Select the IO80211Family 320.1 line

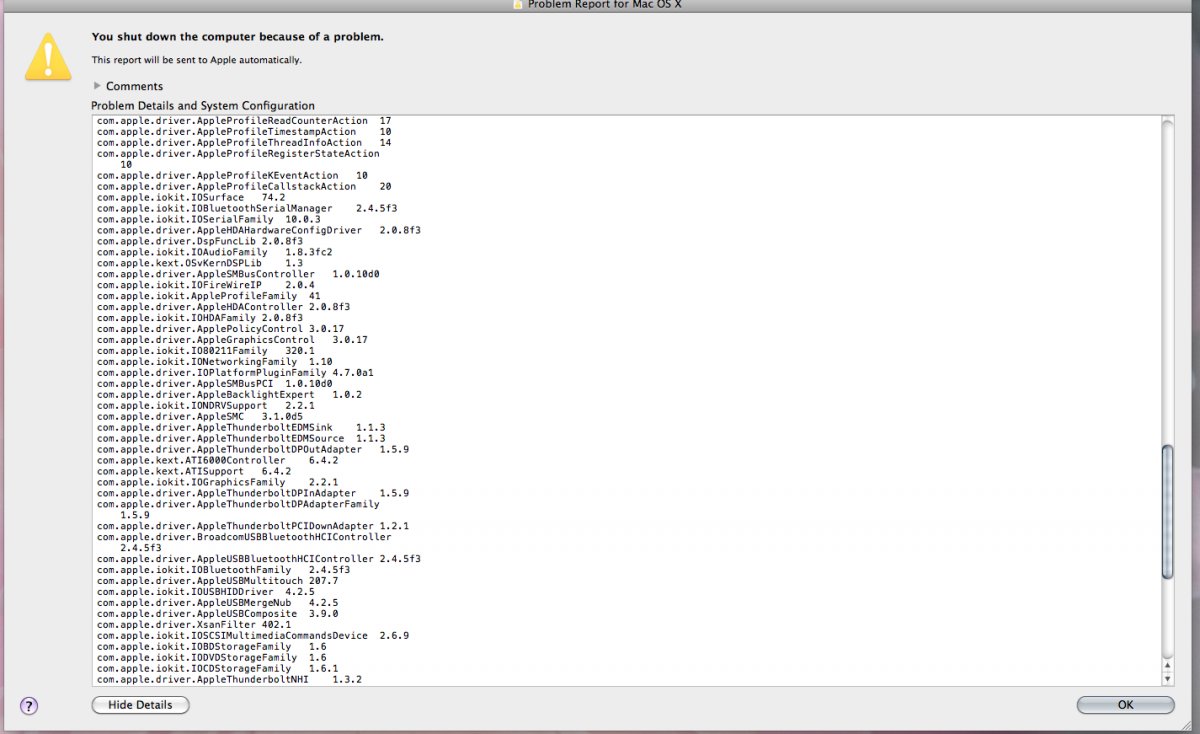[206, 351]
